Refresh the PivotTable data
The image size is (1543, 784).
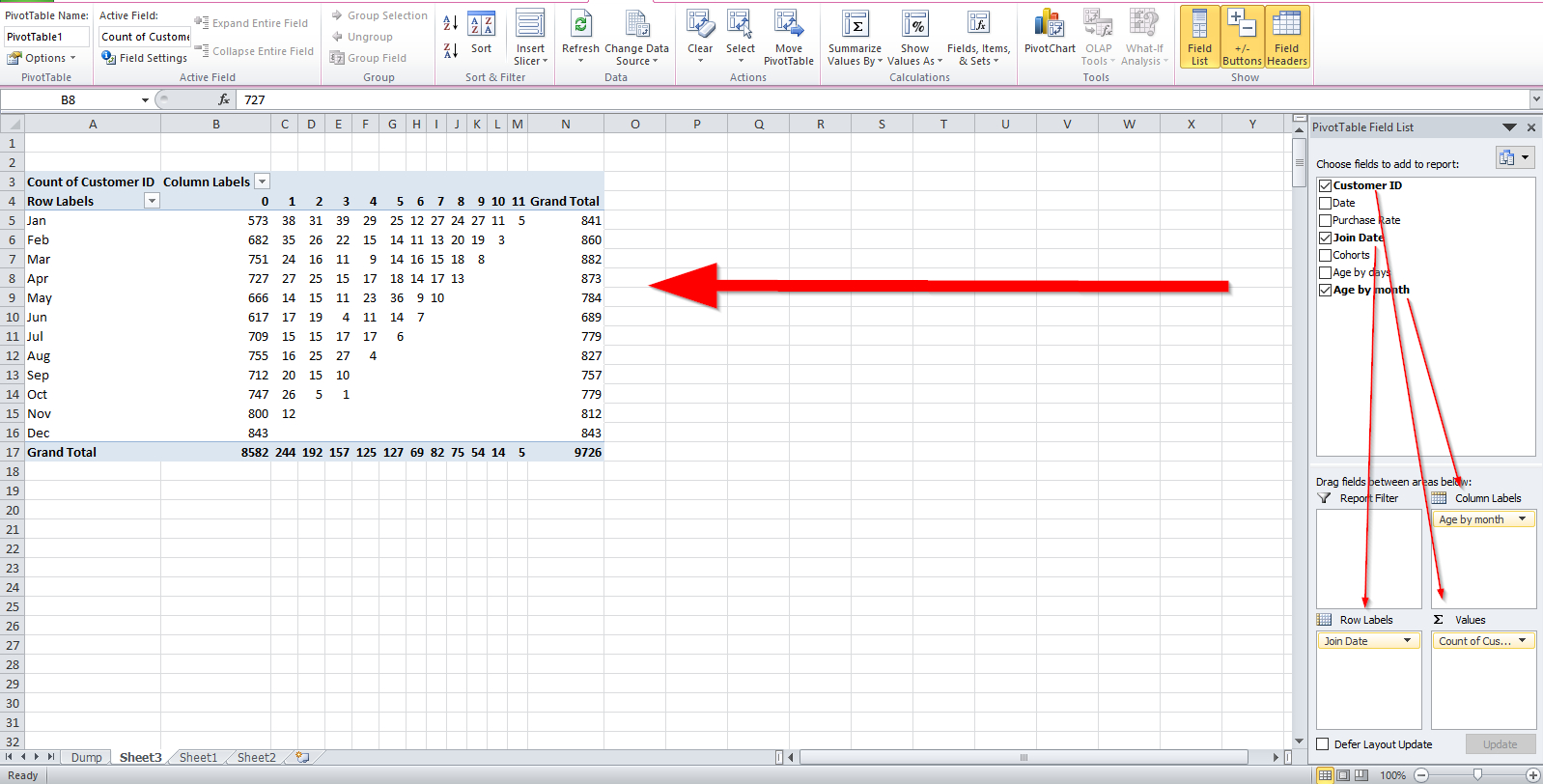580,38
